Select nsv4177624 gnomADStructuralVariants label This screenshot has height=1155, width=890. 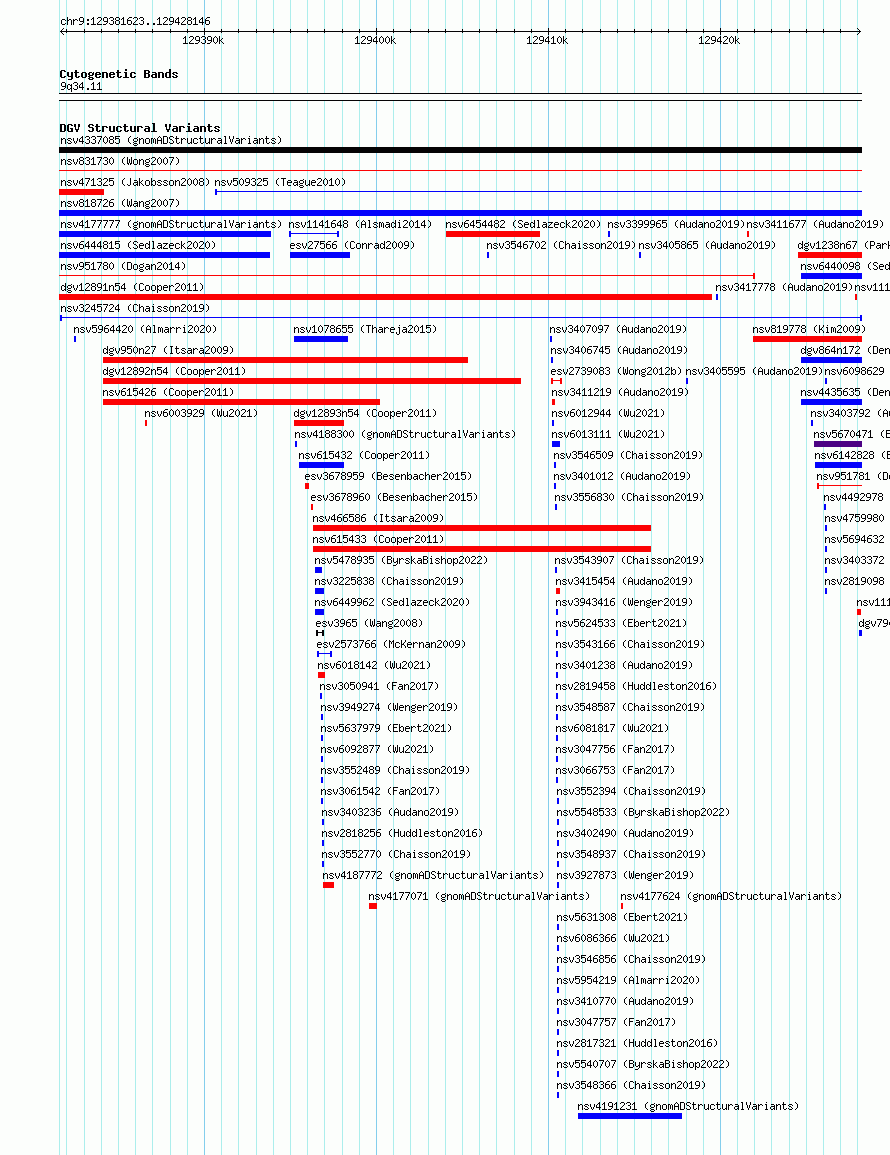coord(732,896)
